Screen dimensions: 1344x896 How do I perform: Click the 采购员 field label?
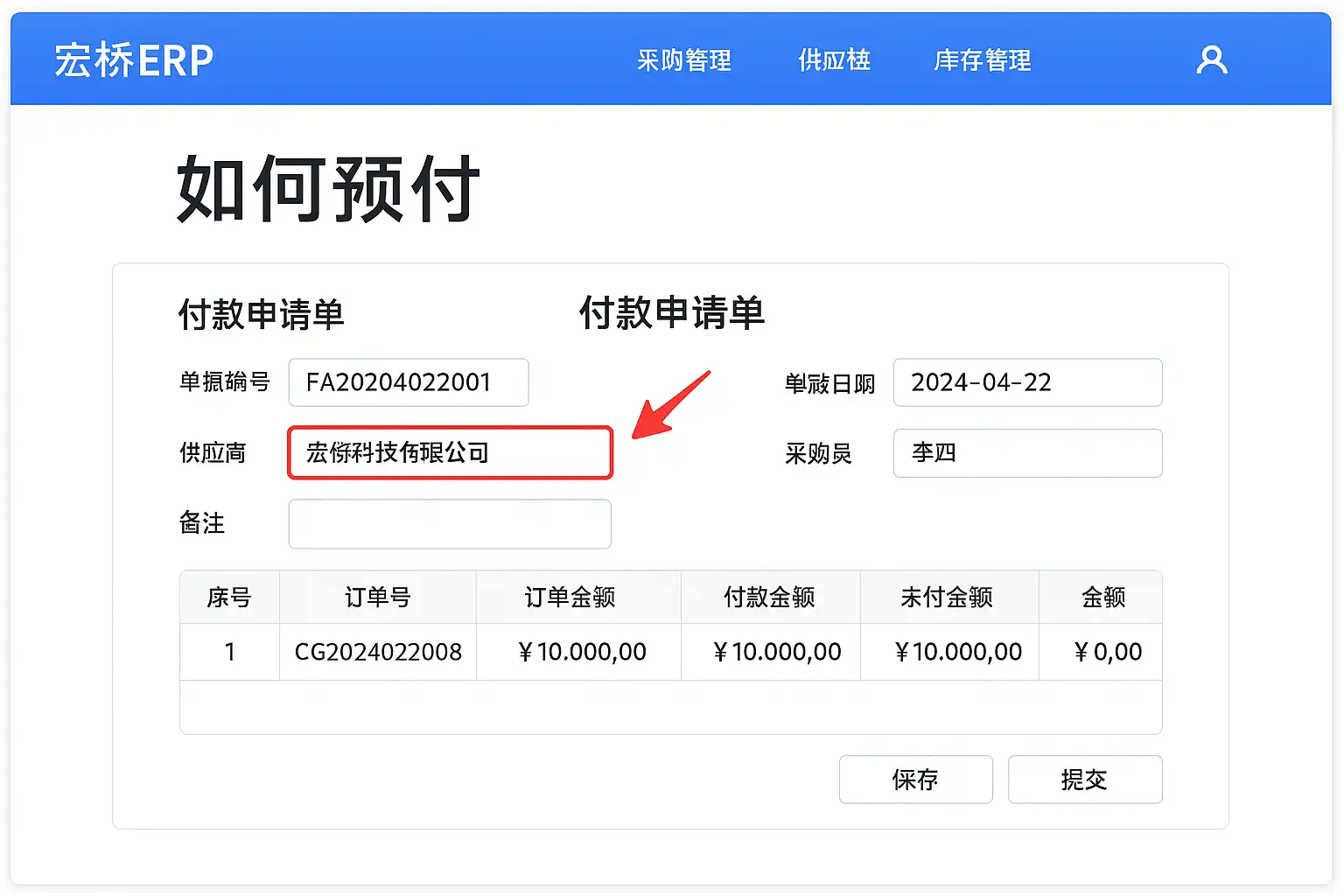(818, 454)
